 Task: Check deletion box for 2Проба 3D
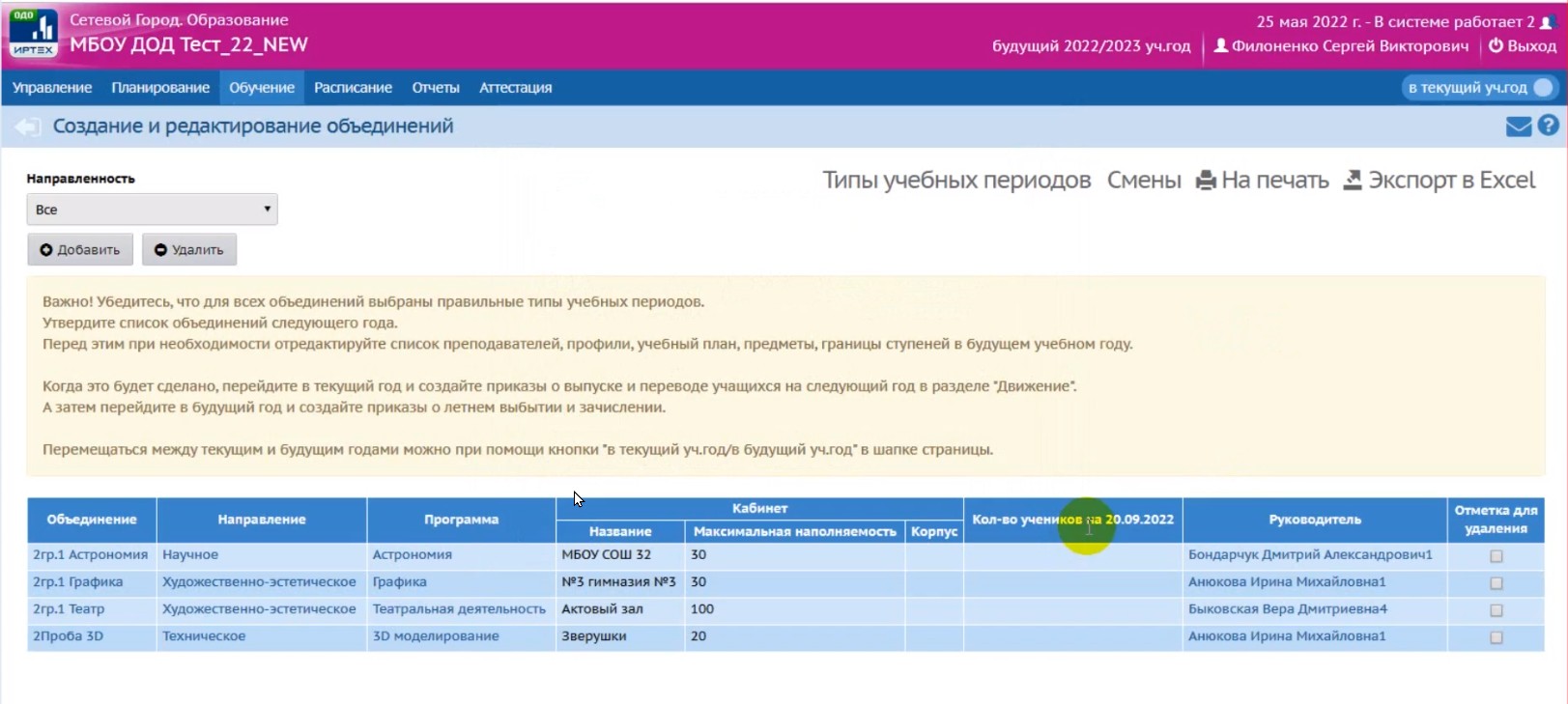pyautogui.click(x=1496, y=637)
